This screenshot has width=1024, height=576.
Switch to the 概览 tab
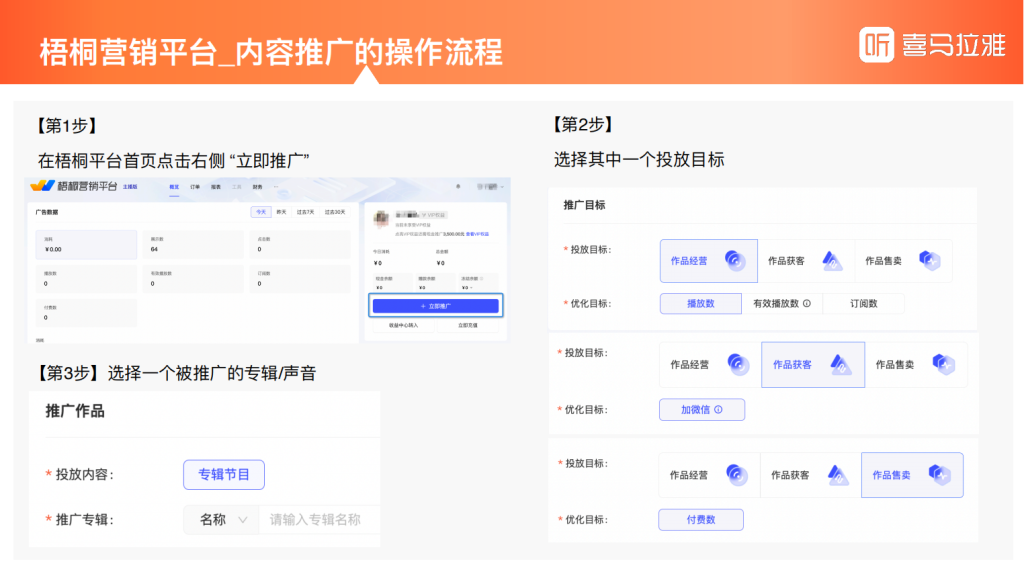click(174, 187)
